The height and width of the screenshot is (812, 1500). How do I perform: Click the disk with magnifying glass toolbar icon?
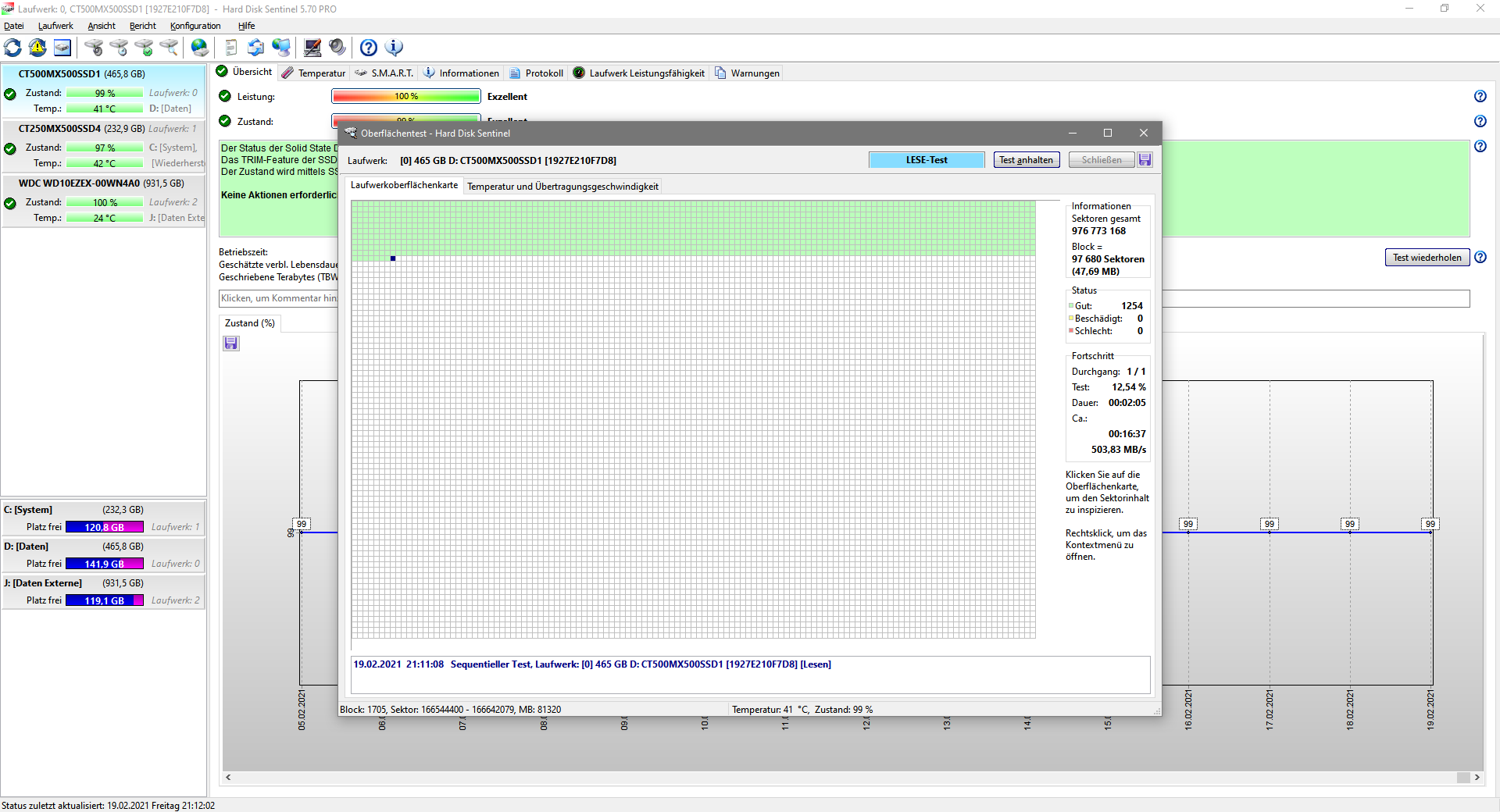point(169,48)
